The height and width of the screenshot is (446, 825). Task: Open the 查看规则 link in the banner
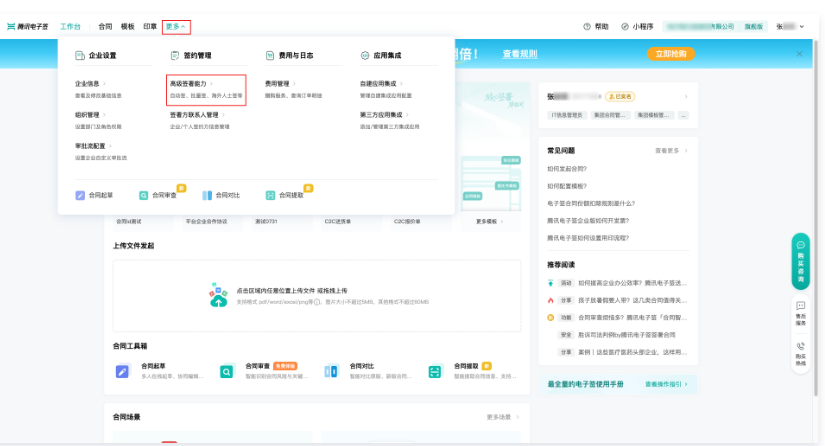[x=519, y=54]
